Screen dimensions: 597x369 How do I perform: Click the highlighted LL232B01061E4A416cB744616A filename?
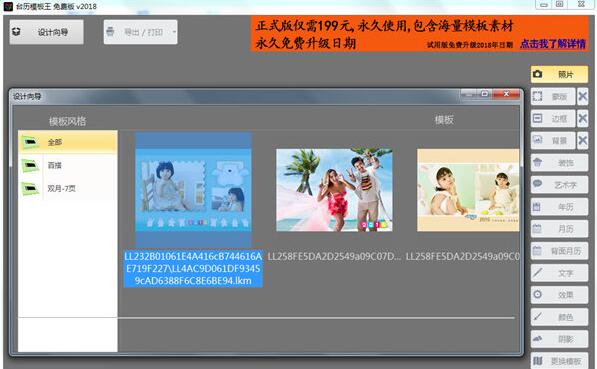[x=193, y=268]
